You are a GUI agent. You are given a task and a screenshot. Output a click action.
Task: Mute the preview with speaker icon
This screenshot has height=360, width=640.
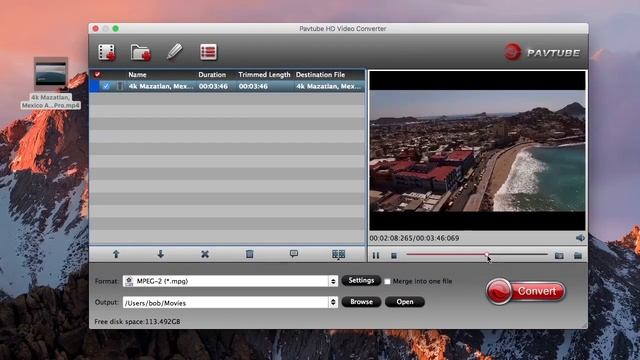(580, 238)
